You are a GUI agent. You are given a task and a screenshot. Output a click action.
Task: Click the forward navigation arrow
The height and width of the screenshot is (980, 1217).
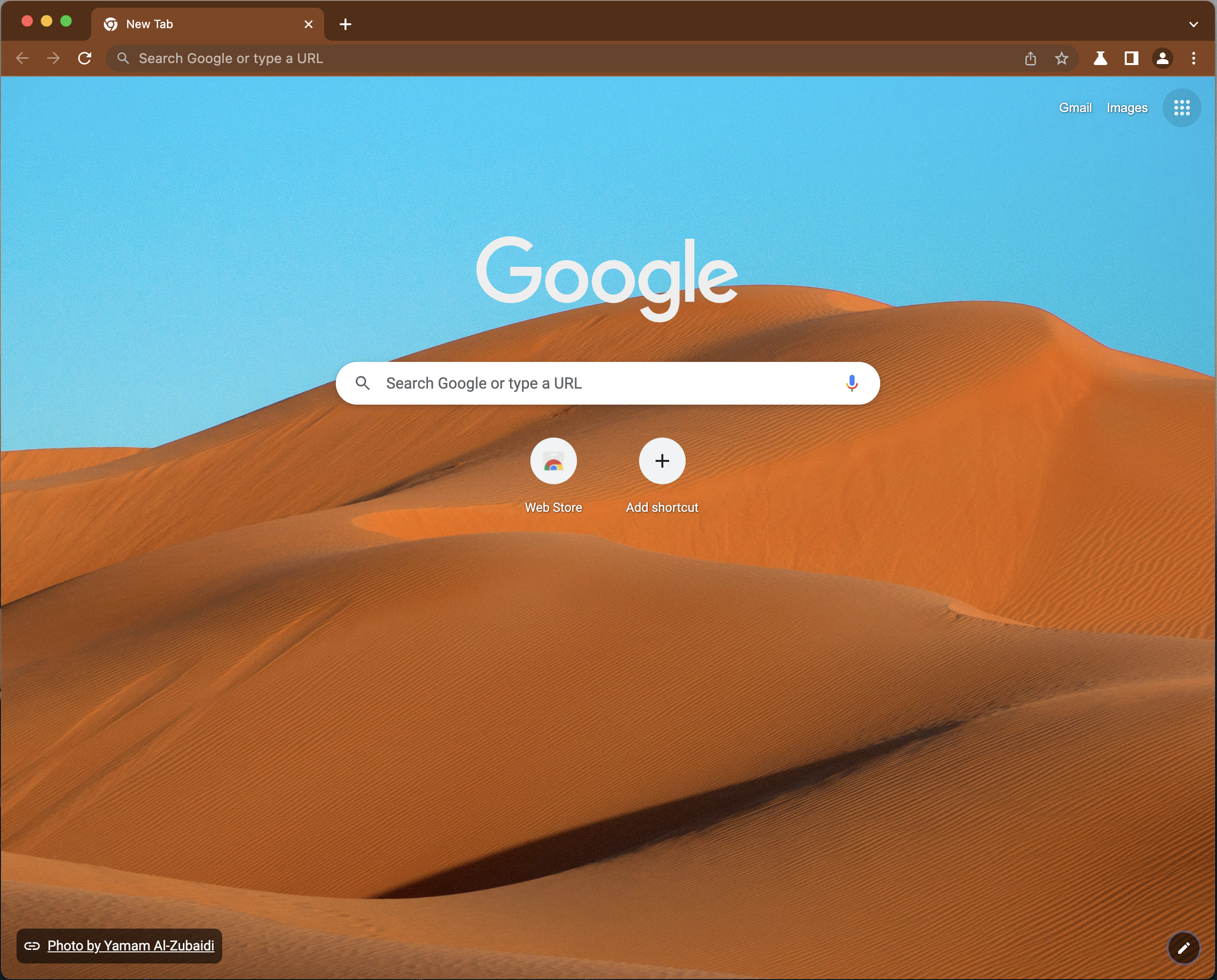click(54, 58)
